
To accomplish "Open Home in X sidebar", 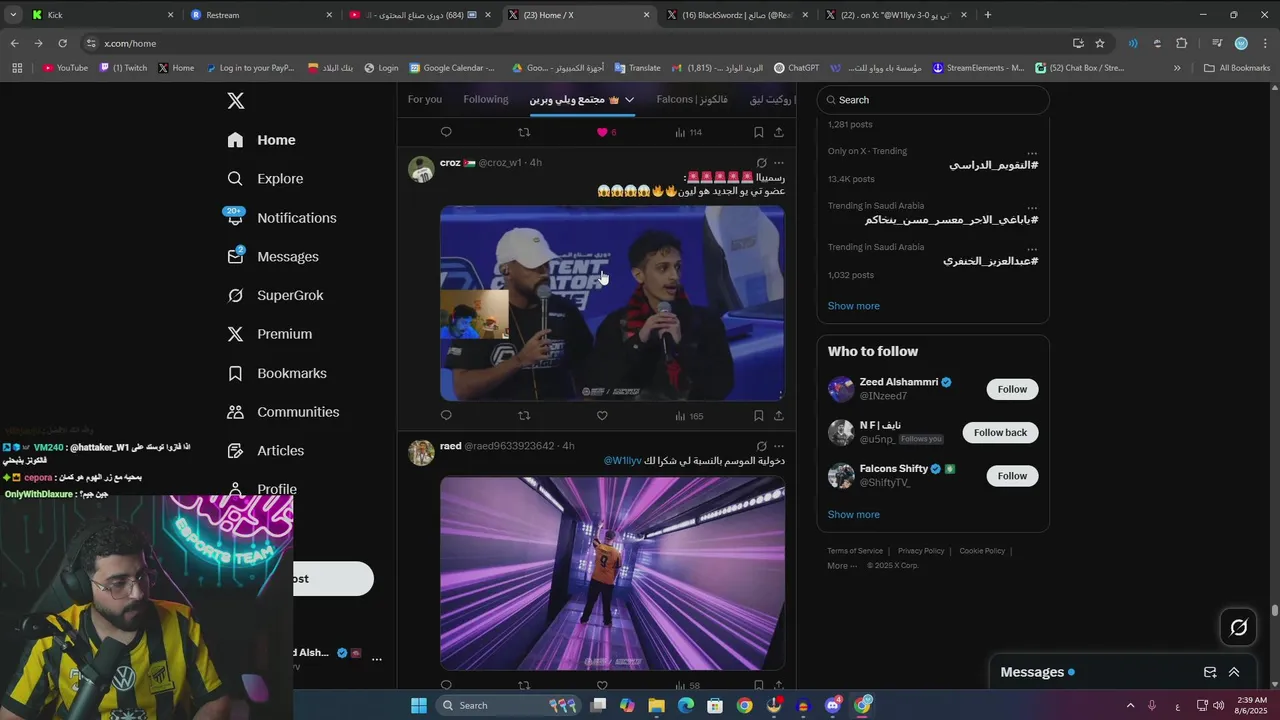I will (x=261, y=140).
